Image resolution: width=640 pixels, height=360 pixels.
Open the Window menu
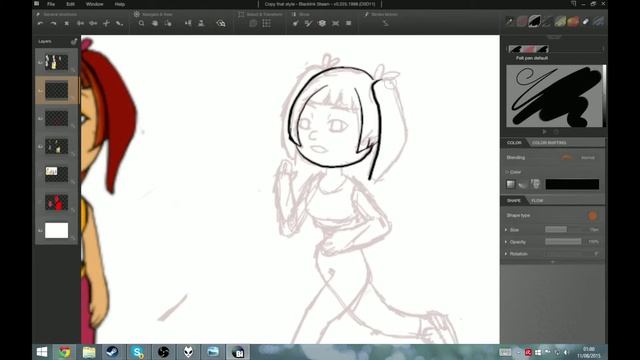94,4
